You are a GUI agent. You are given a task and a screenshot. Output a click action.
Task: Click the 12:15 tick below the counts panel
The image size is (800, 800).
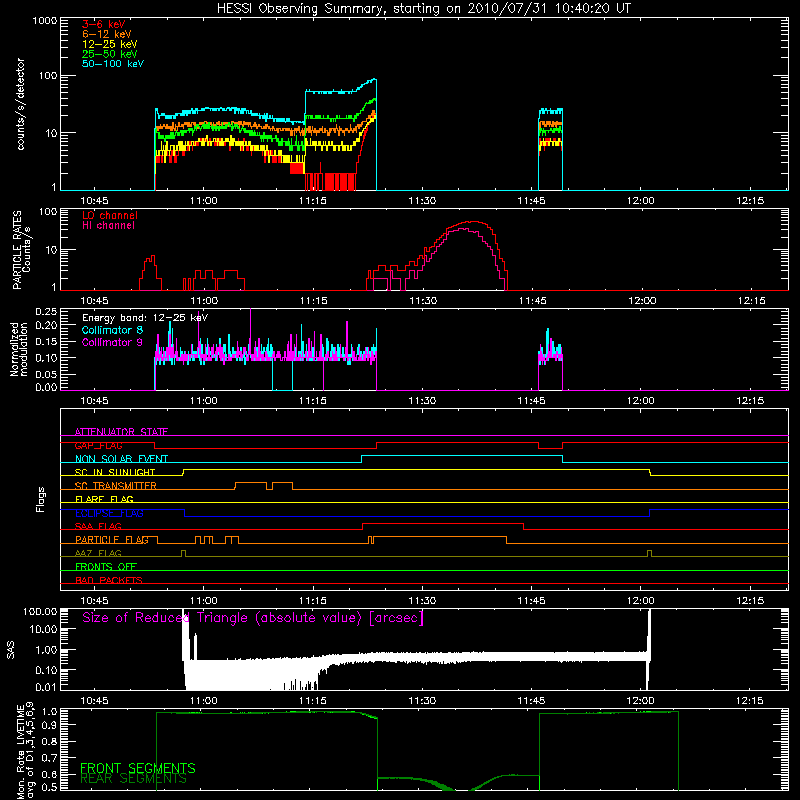click(750, 201)
